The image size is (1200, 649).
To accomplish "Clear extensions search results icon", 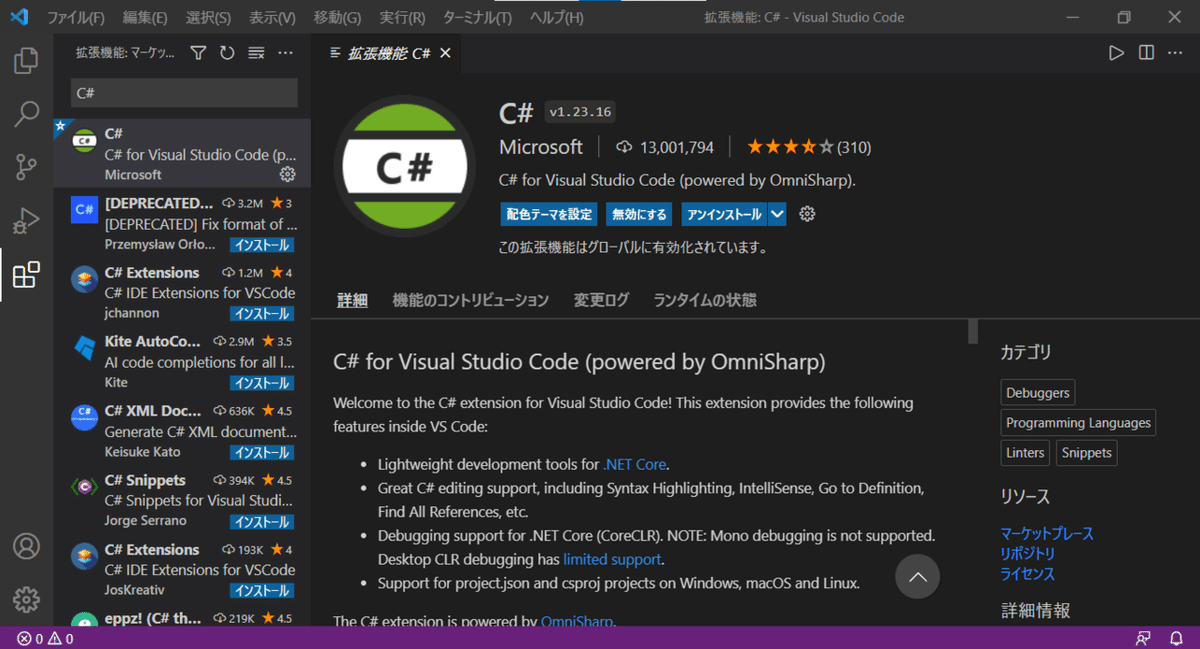I will click(x=256, y=53).
